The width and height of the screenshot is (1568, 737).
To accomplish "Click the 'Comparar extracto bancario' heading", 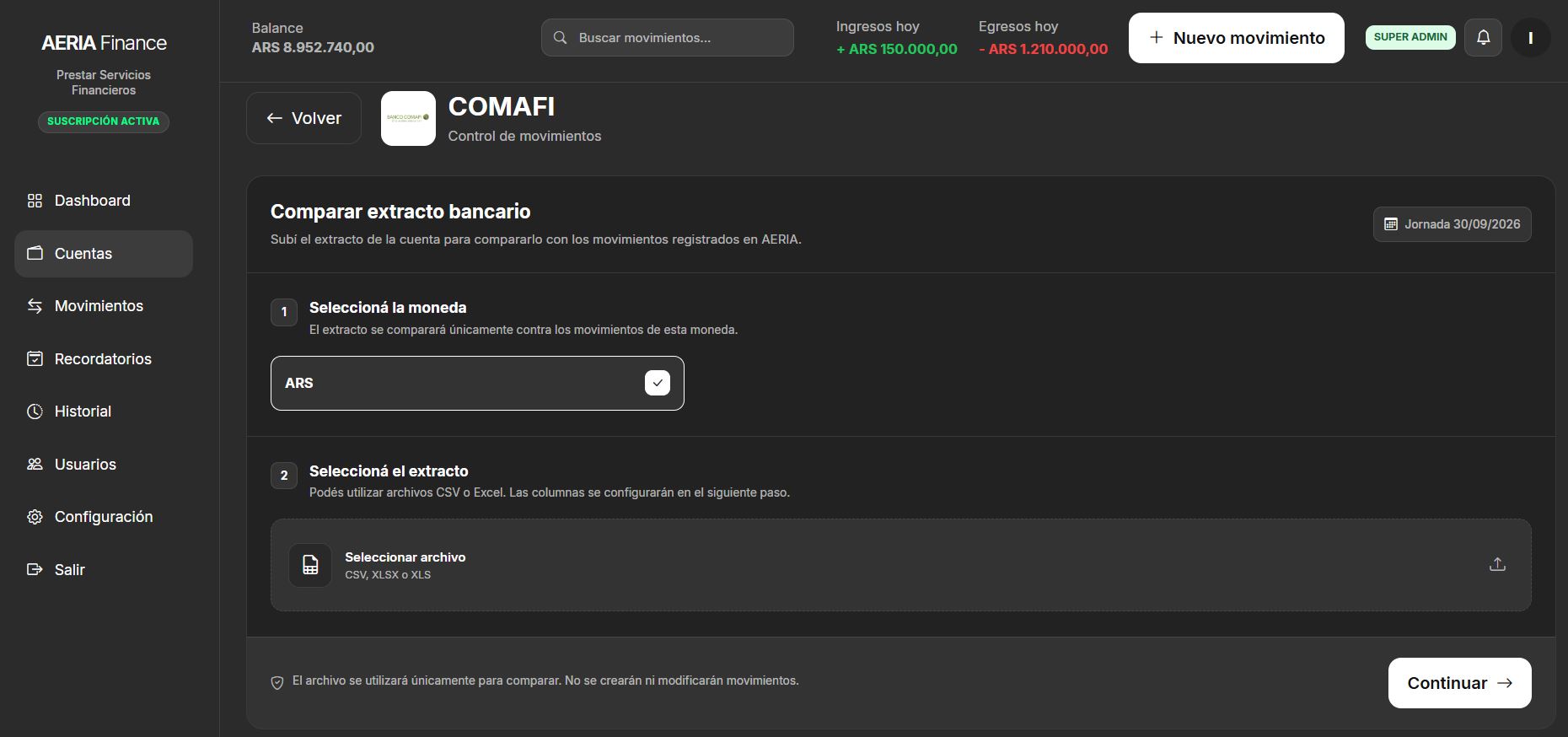I will tap(400, 212).
